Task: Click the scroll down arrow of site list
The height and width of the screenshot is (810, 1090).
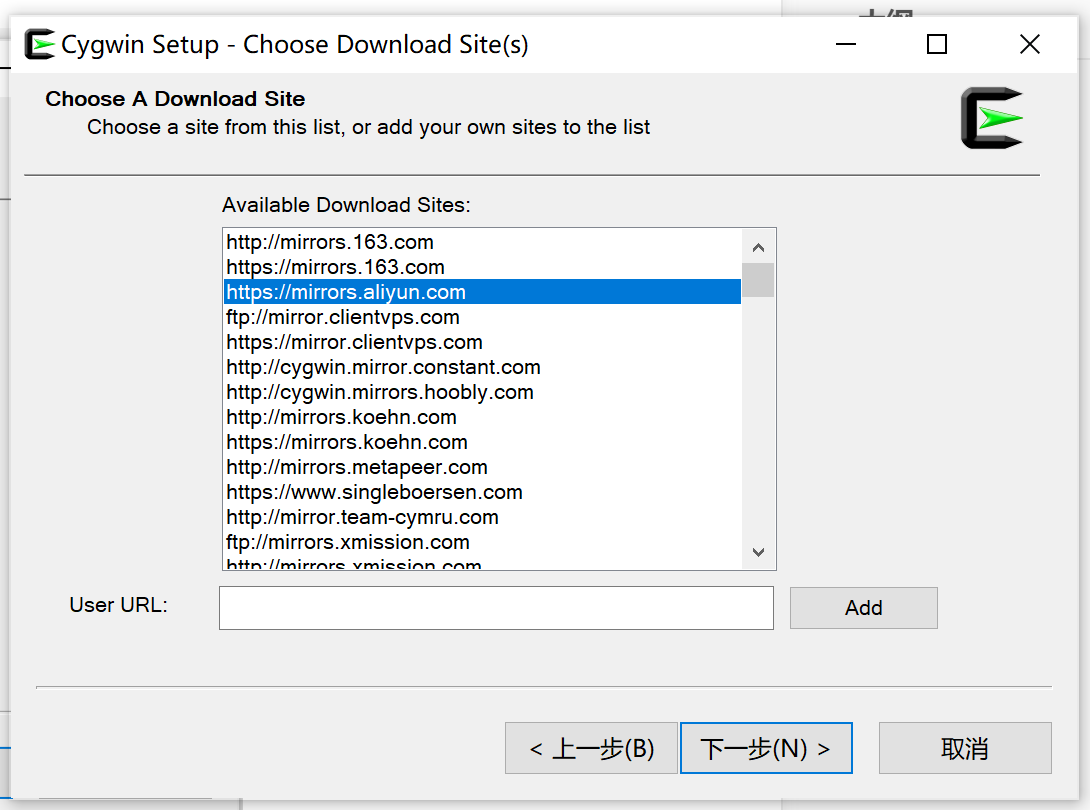Action: (x=758, y=552)
